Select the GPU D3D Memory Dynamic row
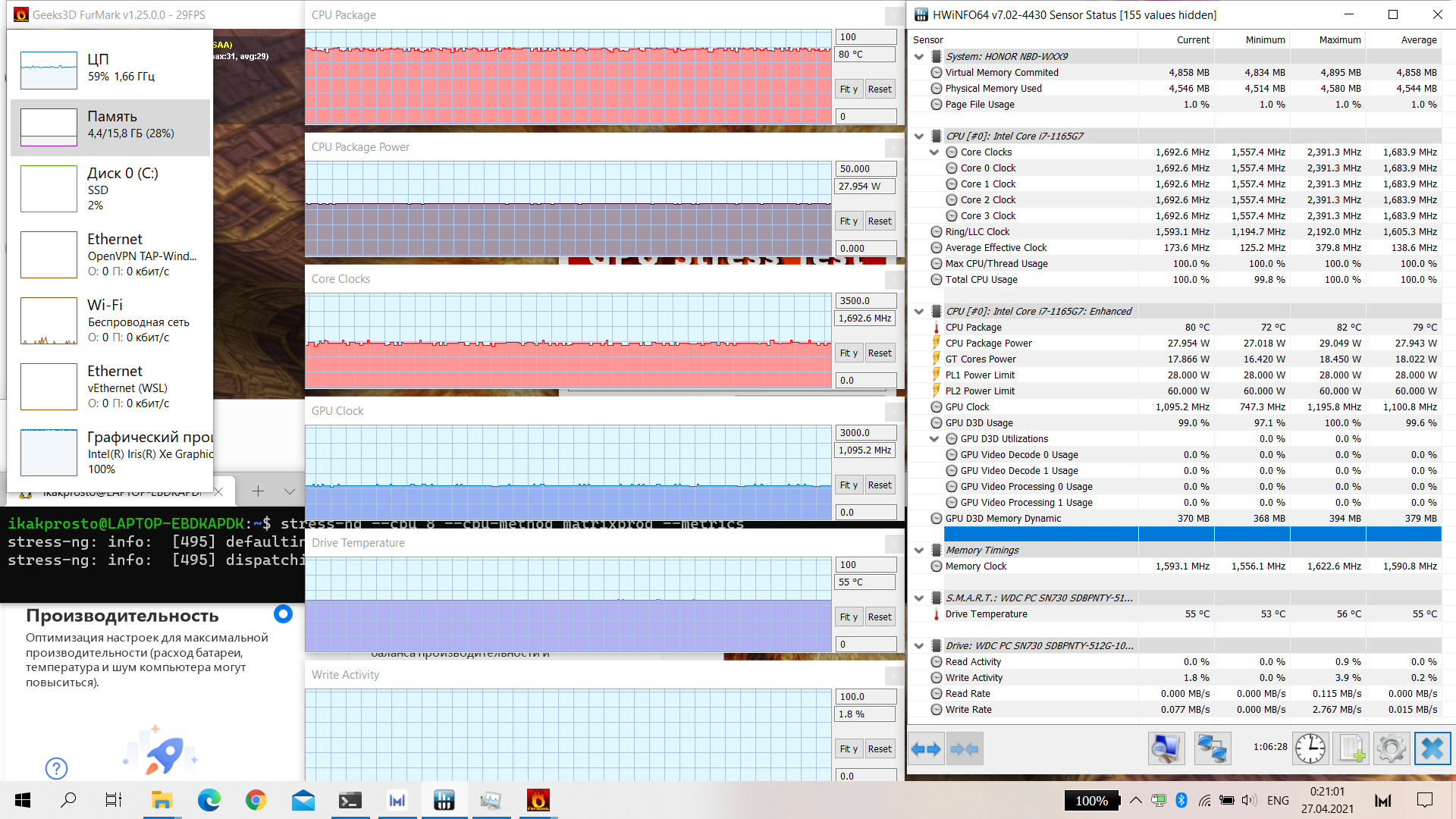Screen dimensions: 1456x819 coord(1175,519)
